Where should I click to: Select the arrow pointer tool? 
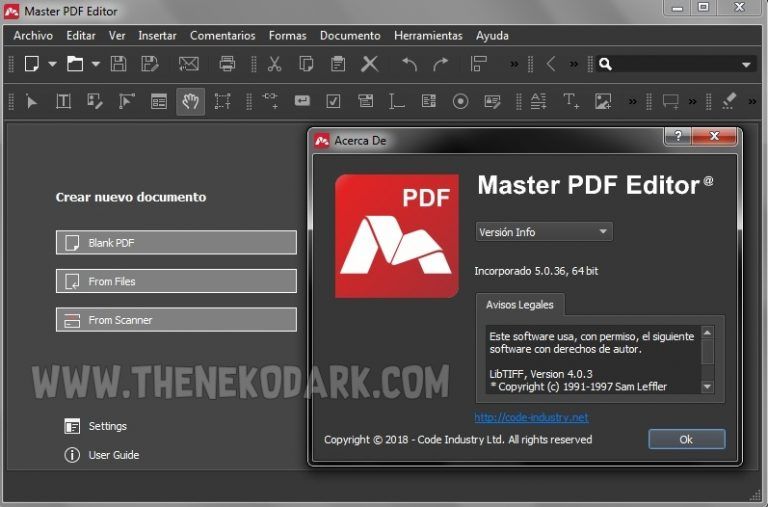pos(32,102)
